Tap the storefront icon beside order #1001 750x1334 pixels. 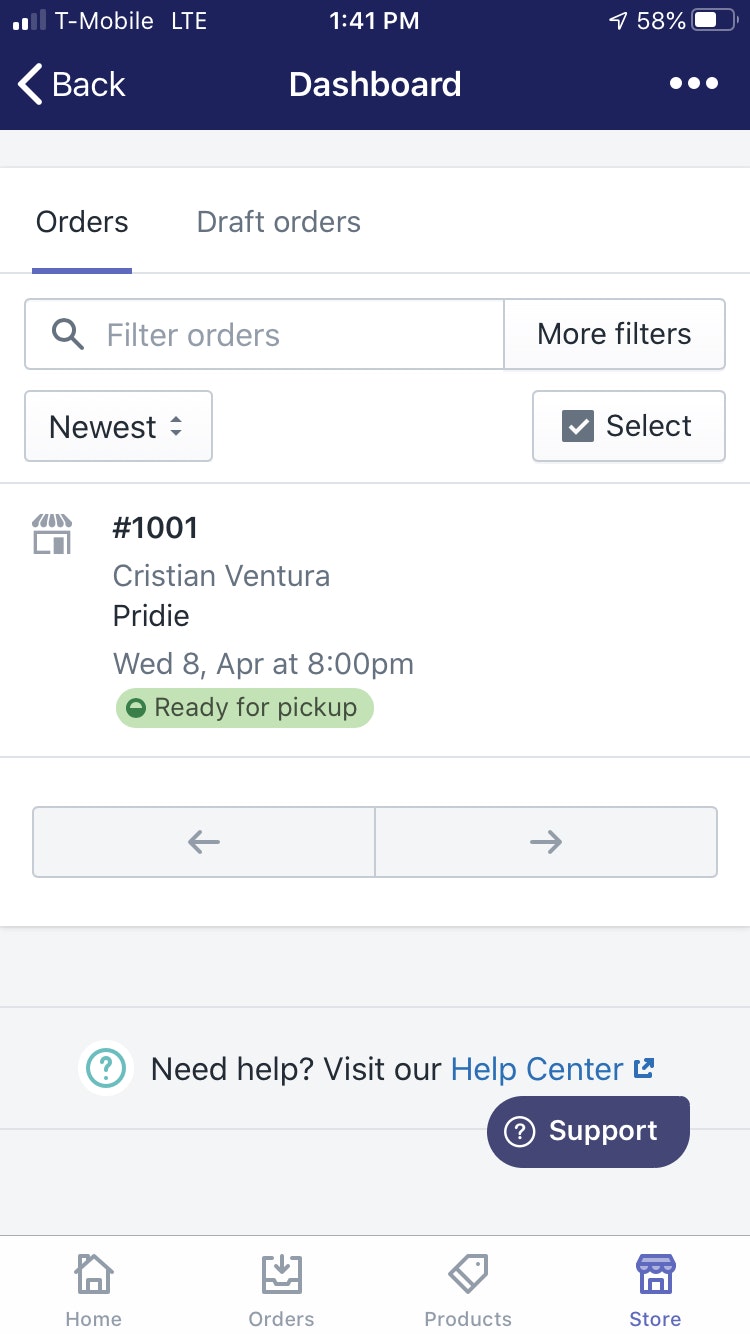point(52,534)
